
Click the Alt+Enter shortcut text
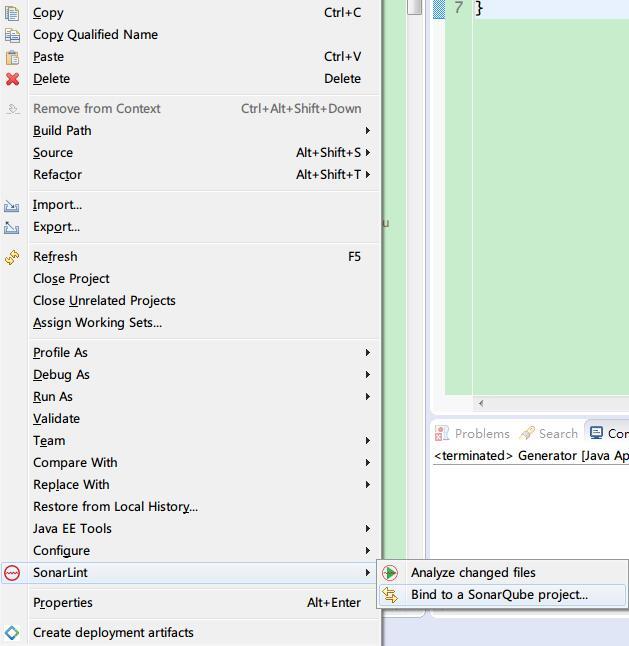tap(334, 603)
